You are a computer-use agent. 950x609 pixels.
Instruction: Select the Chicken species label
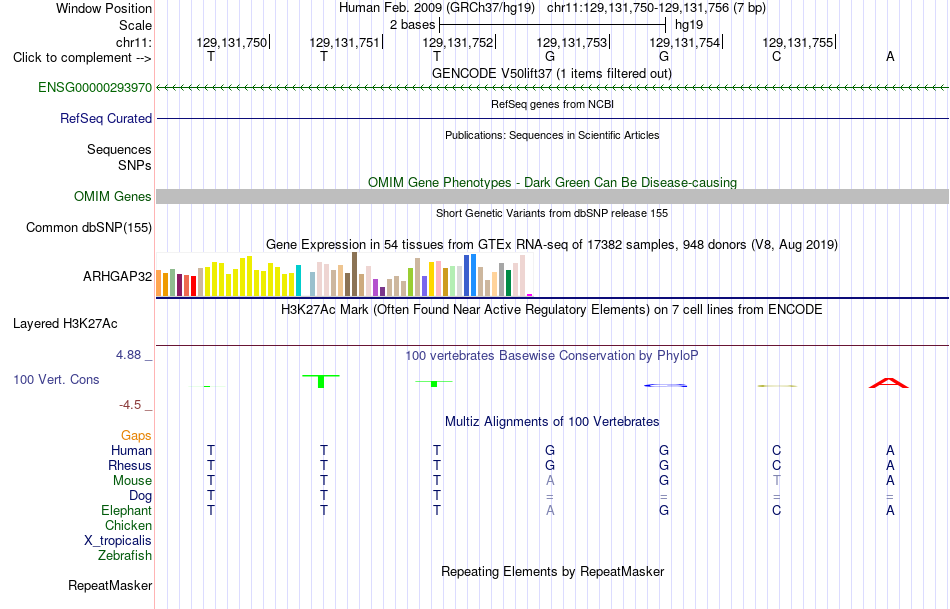tap(128, 525)
